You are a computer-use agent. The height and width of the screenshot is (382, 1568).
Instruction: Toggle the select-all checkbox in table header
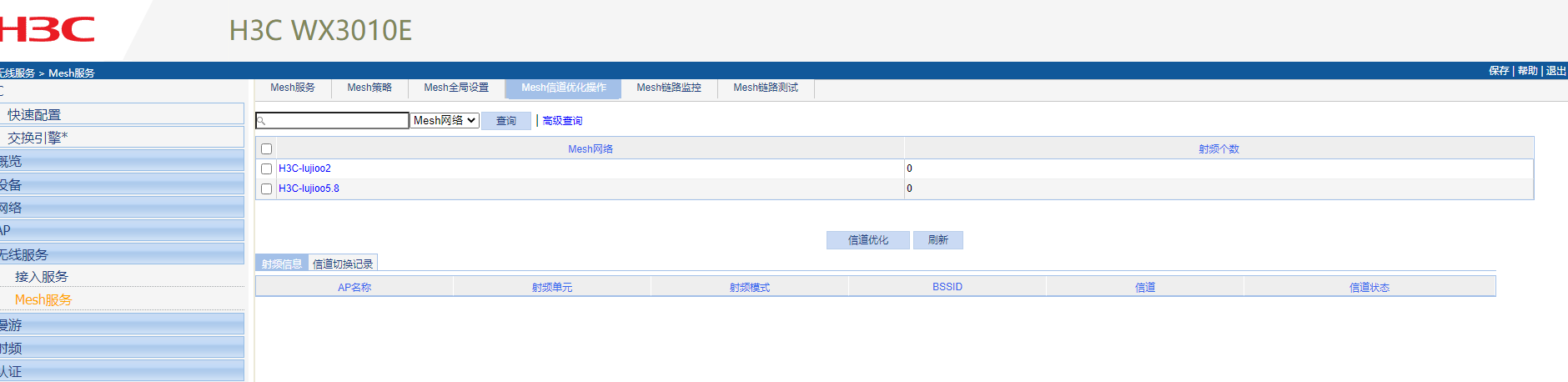coord(267,149)
